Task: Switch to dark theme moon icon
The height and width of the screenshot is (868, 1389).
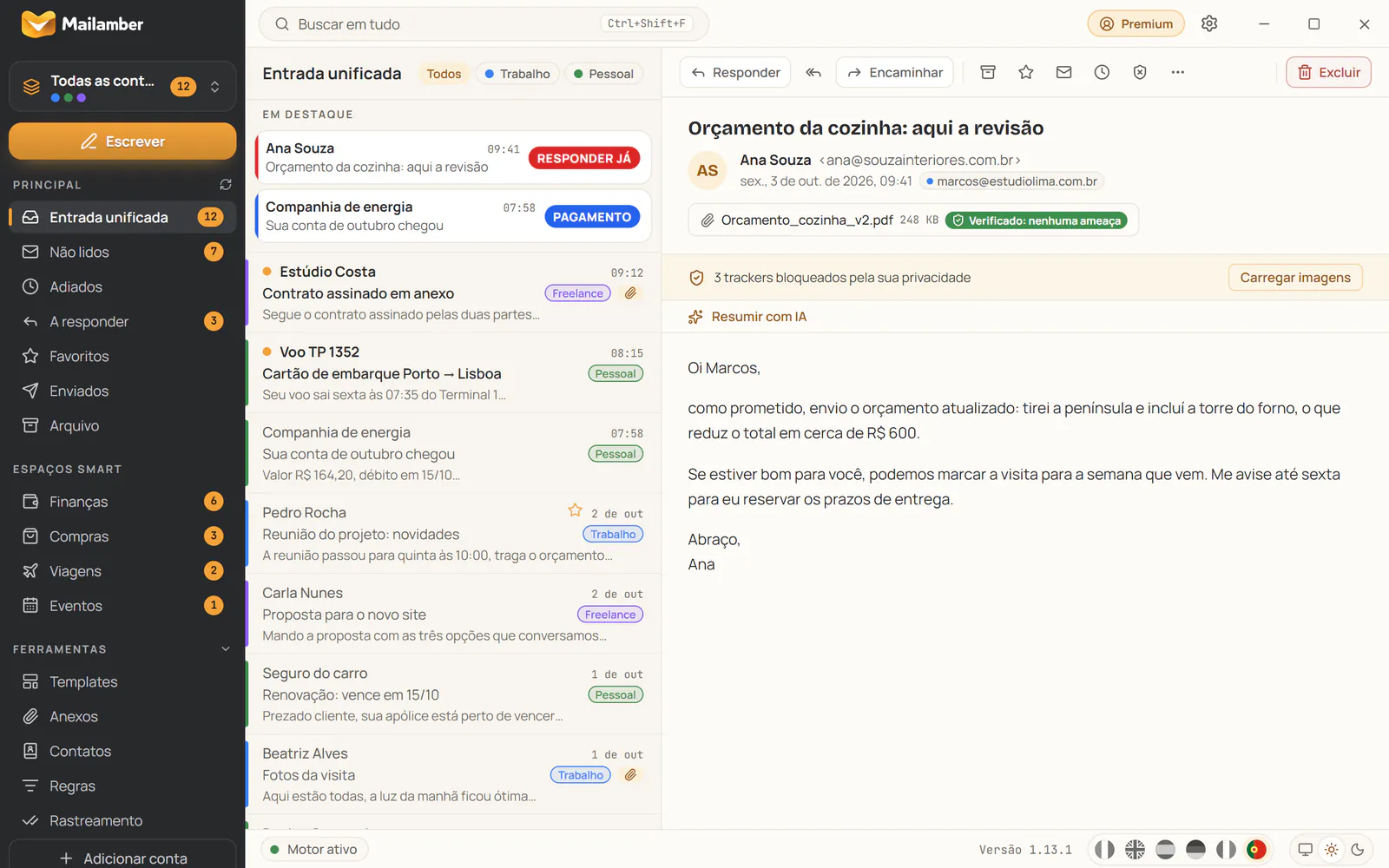Action: (1358, 850)
